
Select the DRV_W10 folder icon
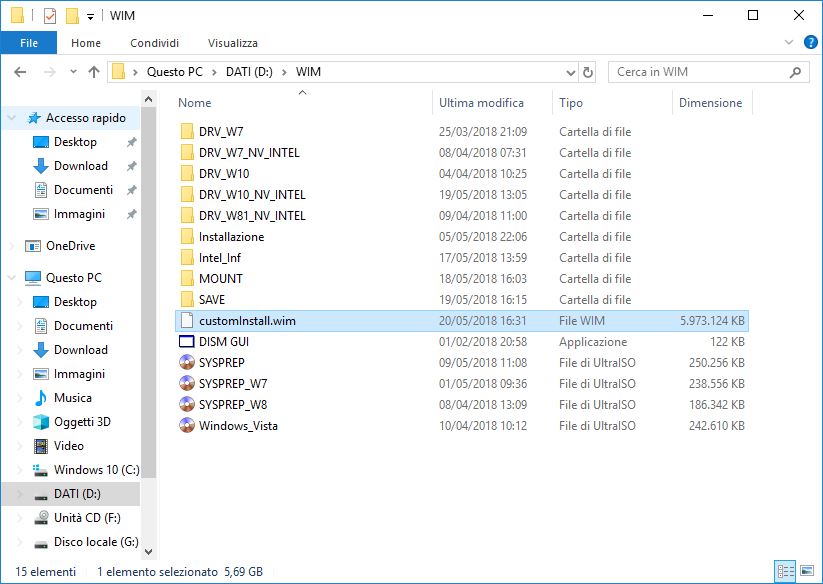click(x=187, y=173)
